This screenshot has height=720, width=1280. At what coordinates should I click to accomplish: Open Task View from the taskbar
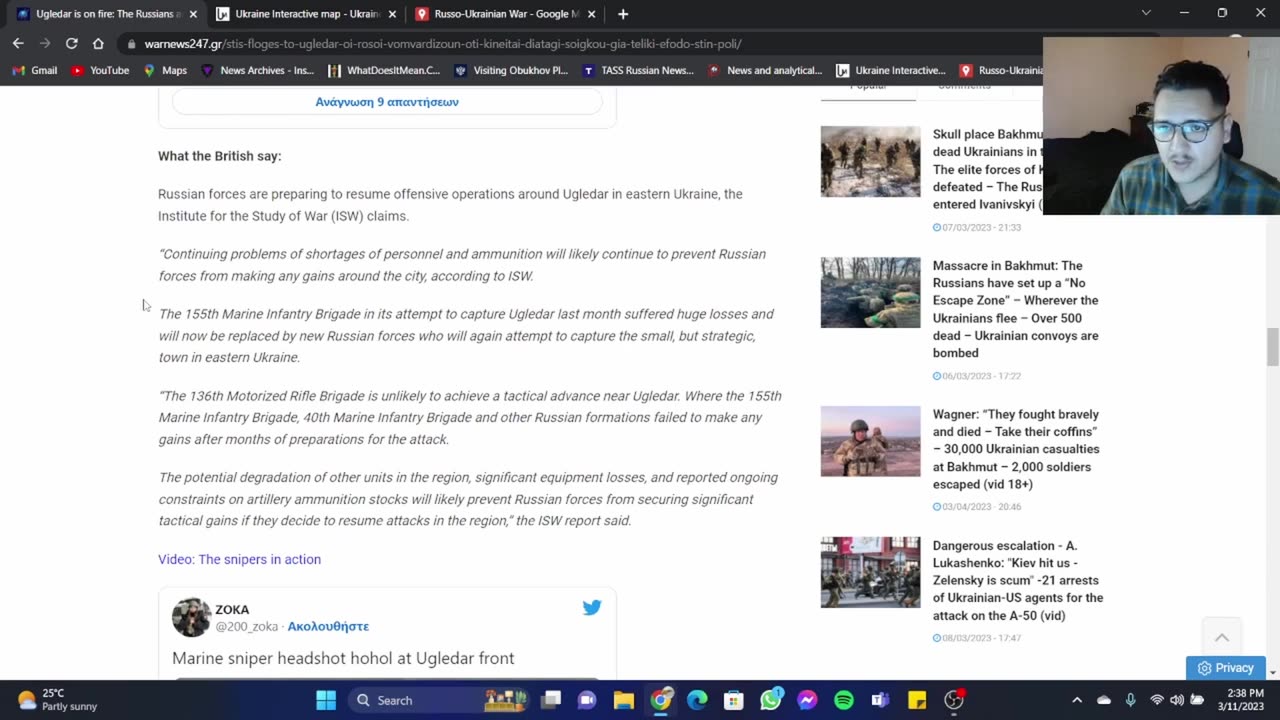pos(551,700)
